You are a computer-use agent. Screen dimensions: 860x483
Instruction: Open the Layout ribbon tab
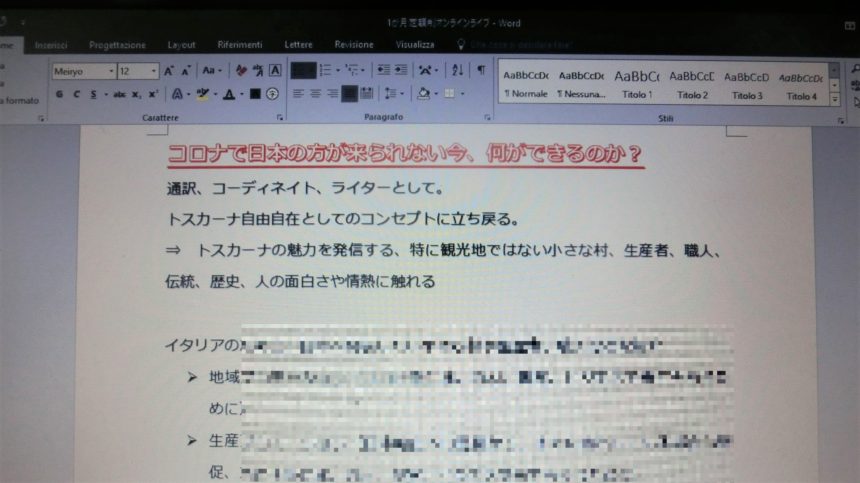(x=181, y=45)
